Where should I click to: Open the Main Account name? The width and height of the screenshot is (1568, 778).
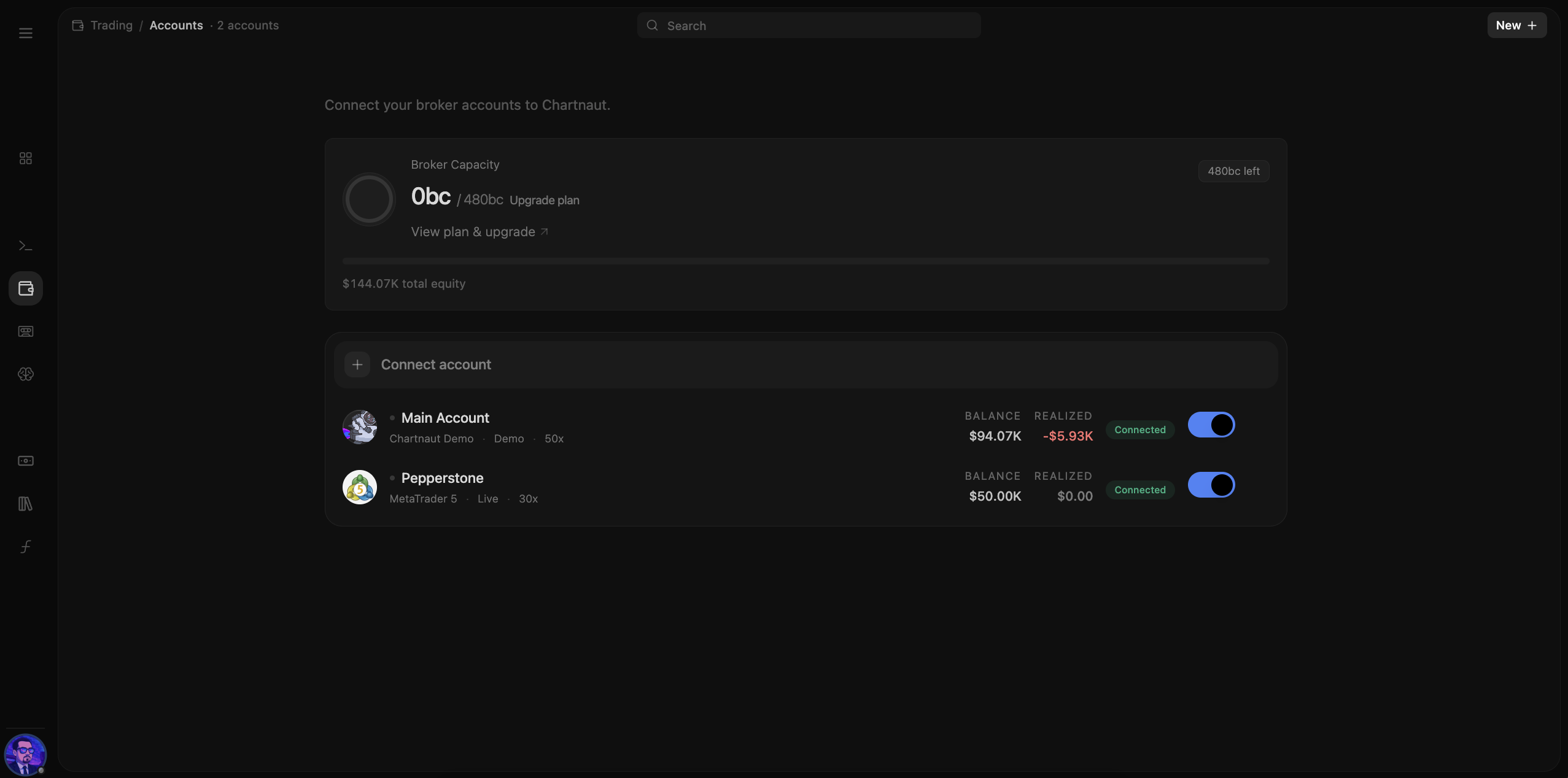pos(445,418)
